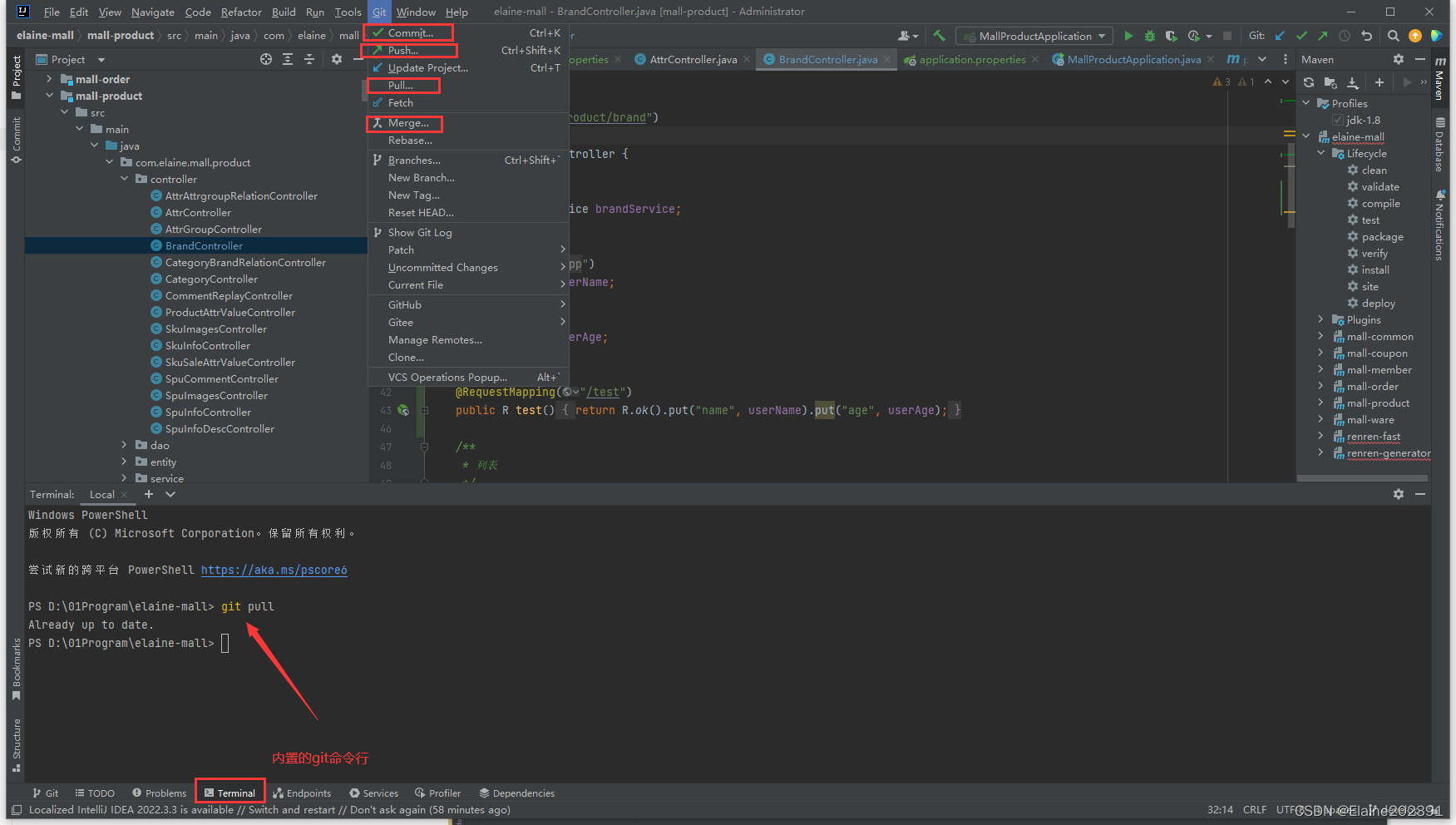Open terminal session options chevron
The image size is (1456, 825).
pos(170,494)
